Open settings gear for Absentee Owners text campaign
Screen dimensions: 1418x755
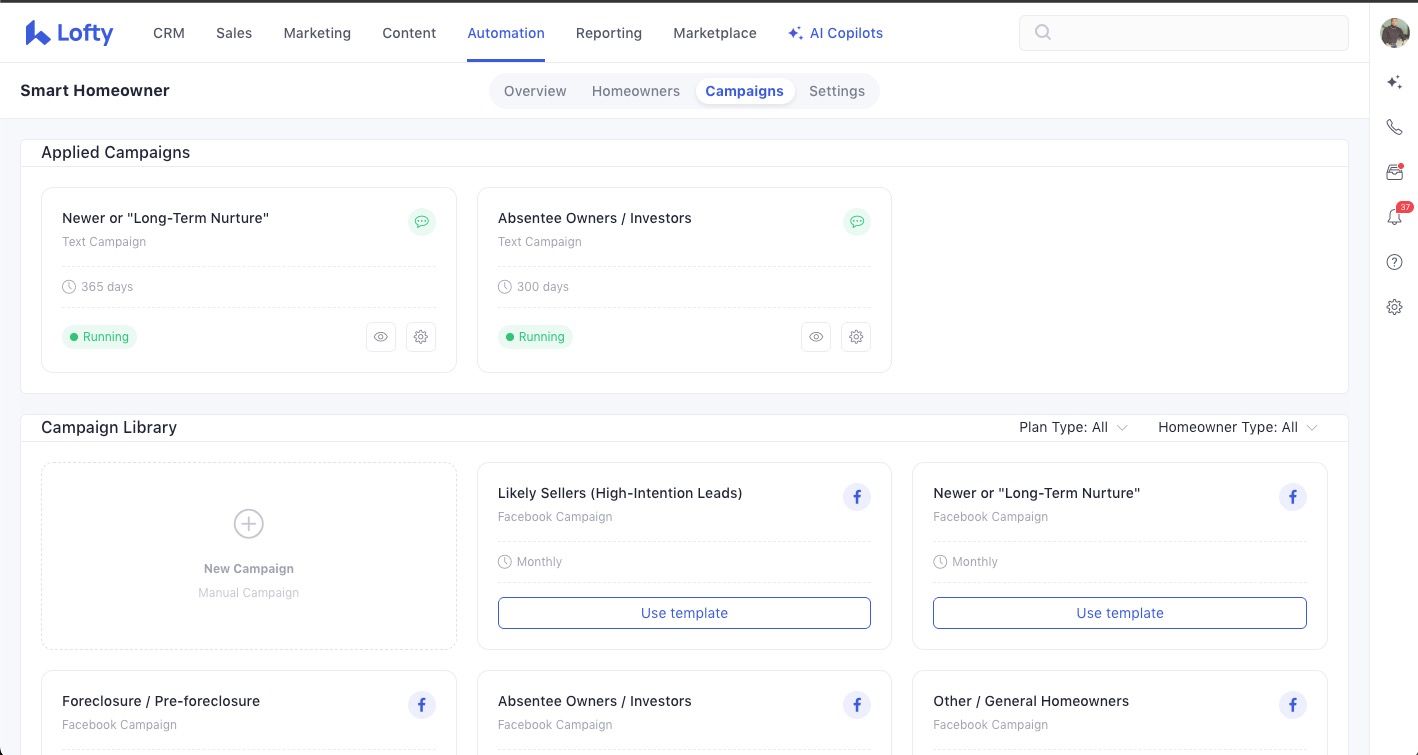click(x=856, y=337)
